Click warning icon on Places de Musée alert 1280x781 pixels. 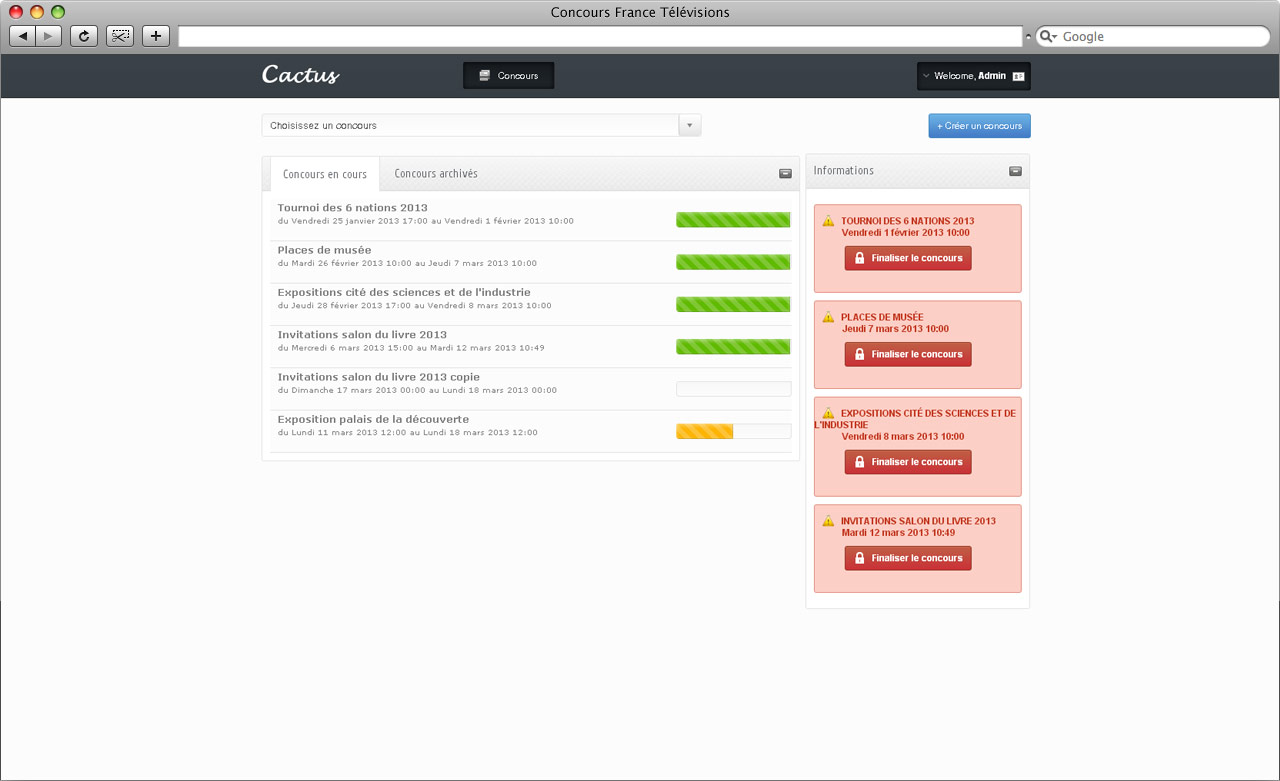828,317
